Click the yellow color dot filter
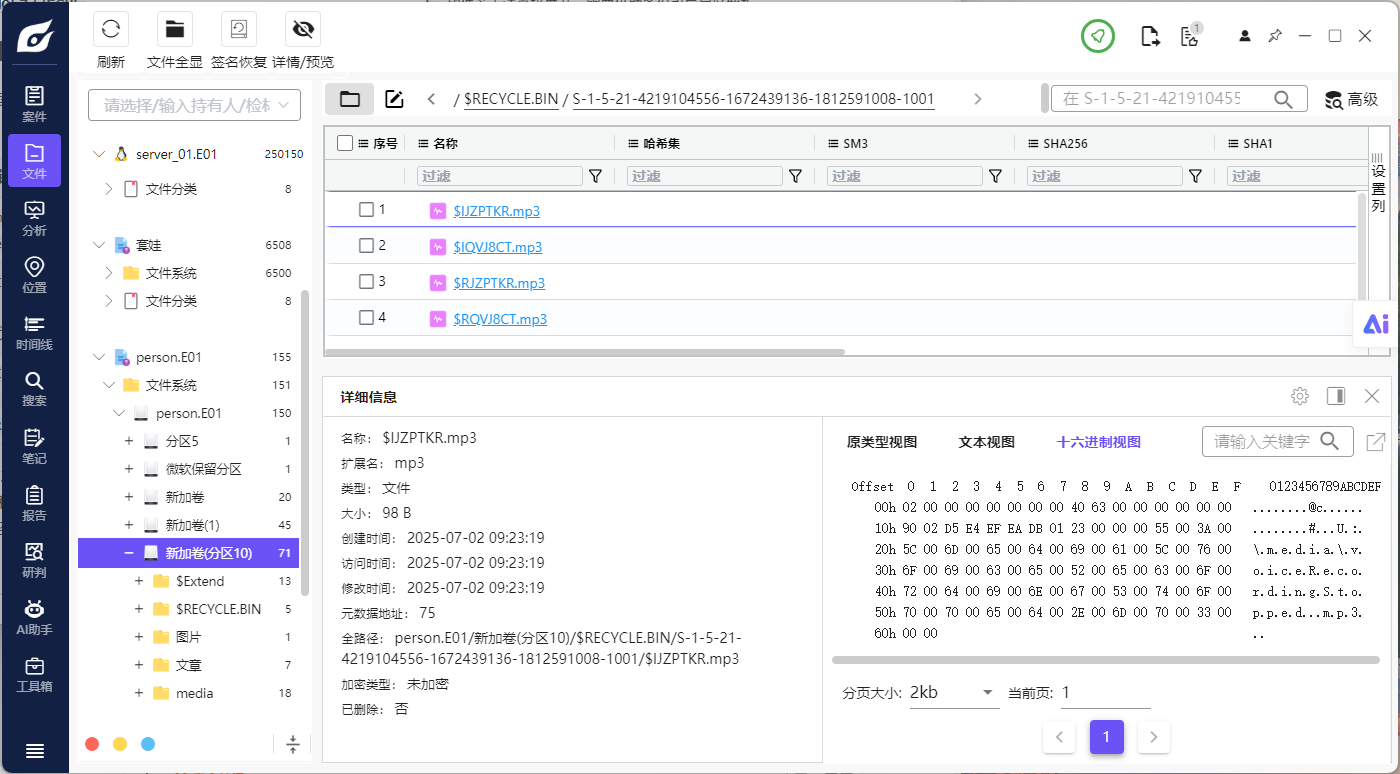 click(120, 744)
